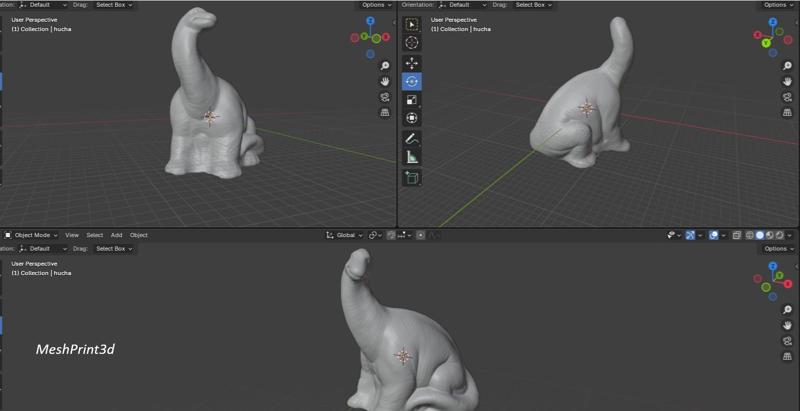The width and height of the screenshot is (800, 411).
Task: Click "(1) Collection | hucha" in bottom viewport
Action: click(x=41, y=273)
